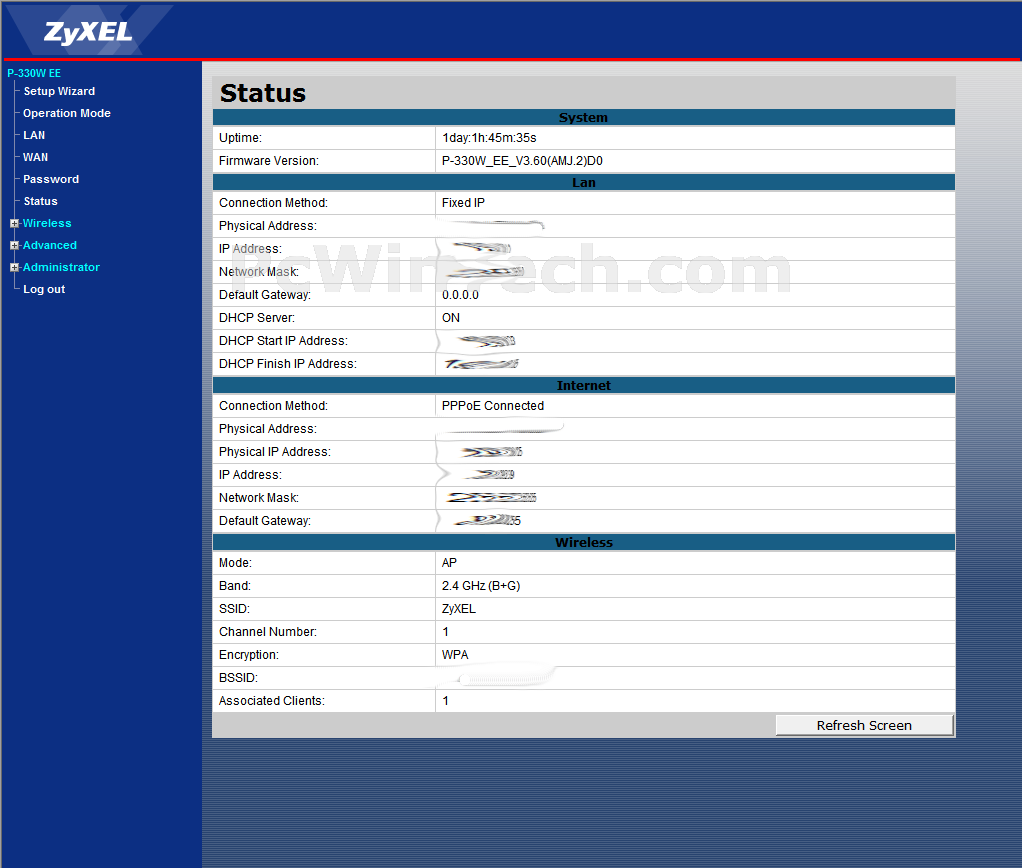Click the LAN connection method Fixed IP
This screenshot has width=1022, height=868.
463,203
